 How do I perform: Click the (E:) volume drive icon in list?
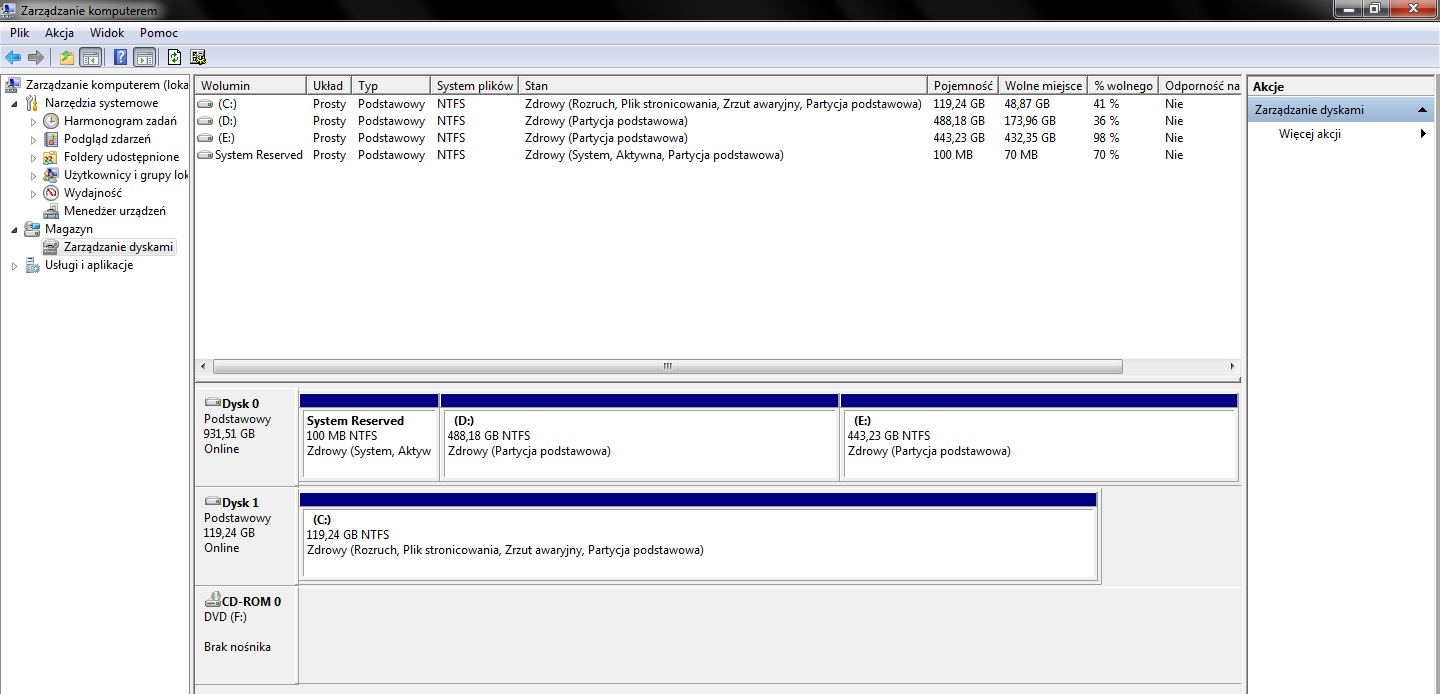(x=206, y=138)
